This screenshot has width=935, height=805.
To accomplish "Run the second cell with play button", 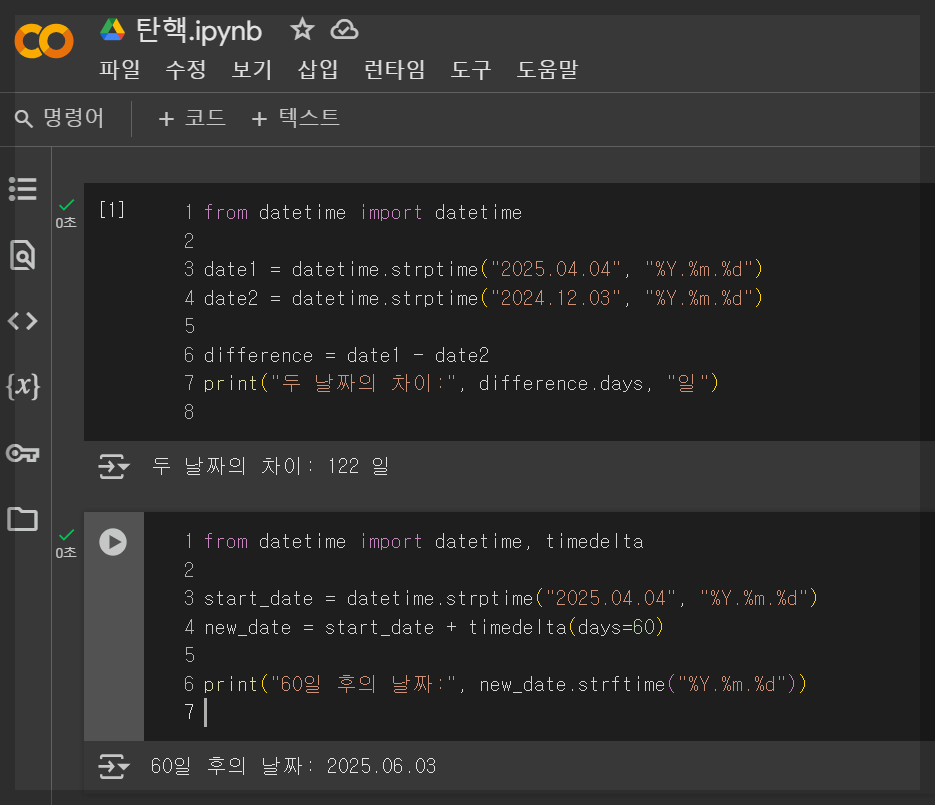I will click(x=113, y=542).
